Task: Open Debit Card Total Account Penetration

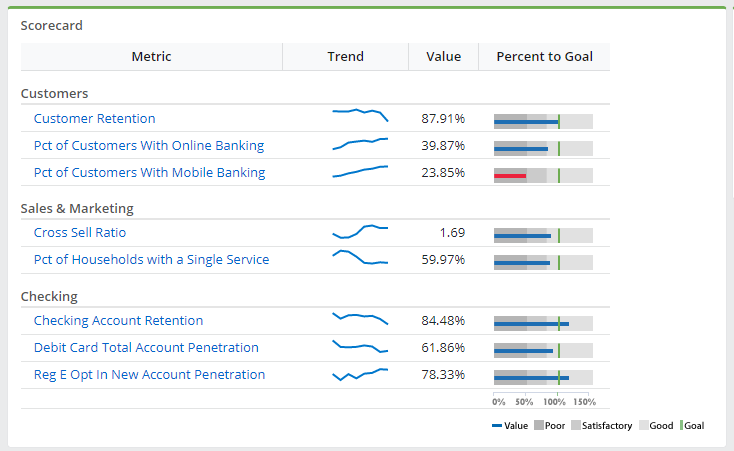Action: pos(146,348)
